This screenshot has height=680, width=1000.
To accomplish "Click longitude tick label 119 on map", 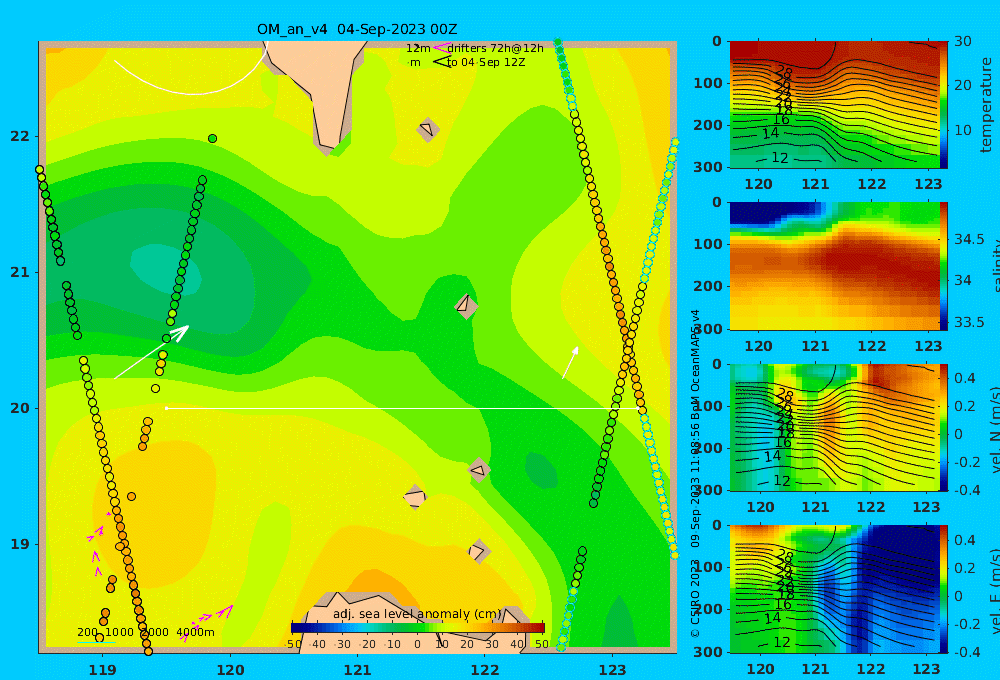I will pyautogui.click(x=102, y=670).
